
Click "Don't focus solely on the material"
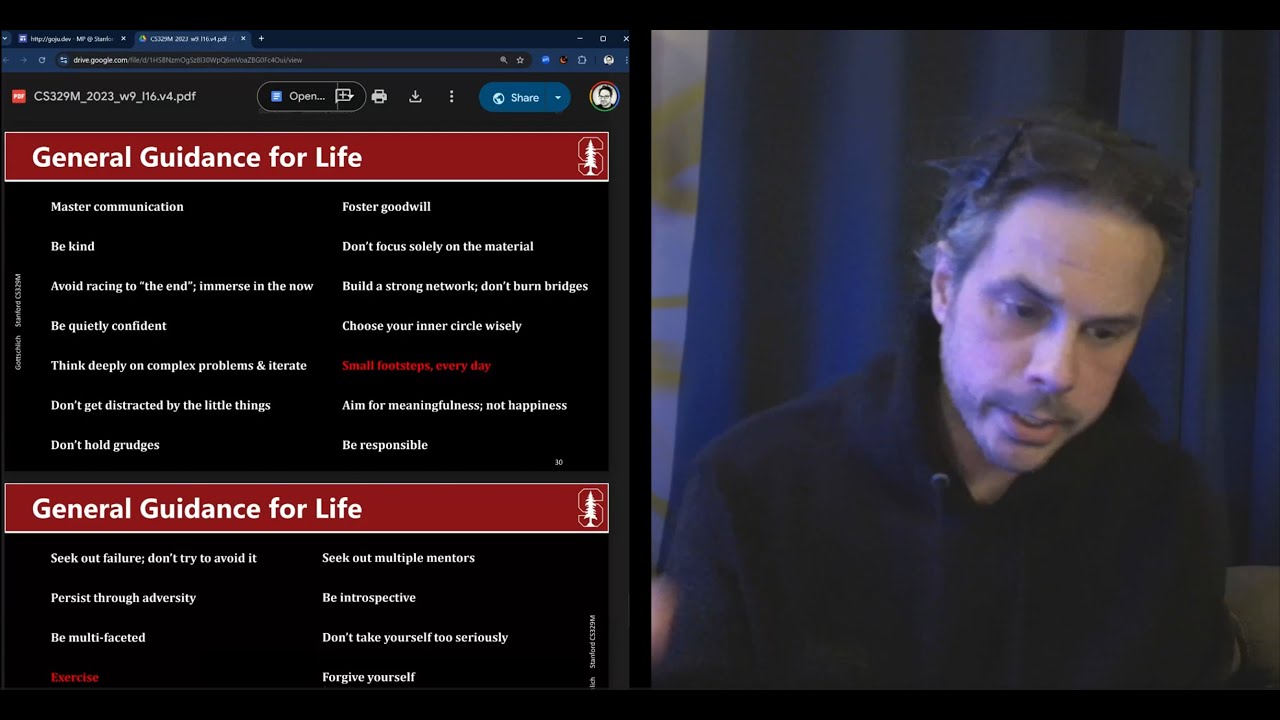pyautogui.click(x=438, y=246)
